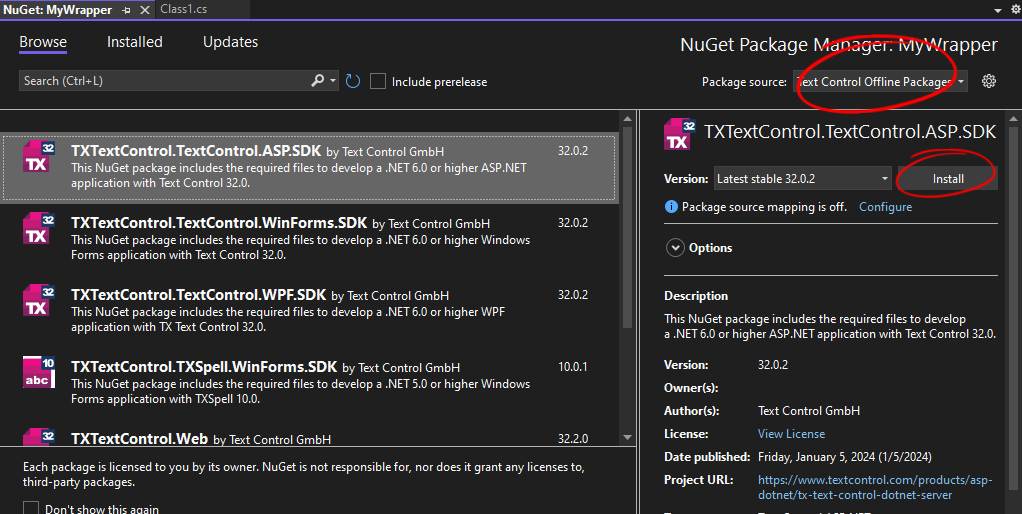Open the textcontrol.com Project URL link
This screenshot has width=1022, height=514.
click(x=875, y=487)
